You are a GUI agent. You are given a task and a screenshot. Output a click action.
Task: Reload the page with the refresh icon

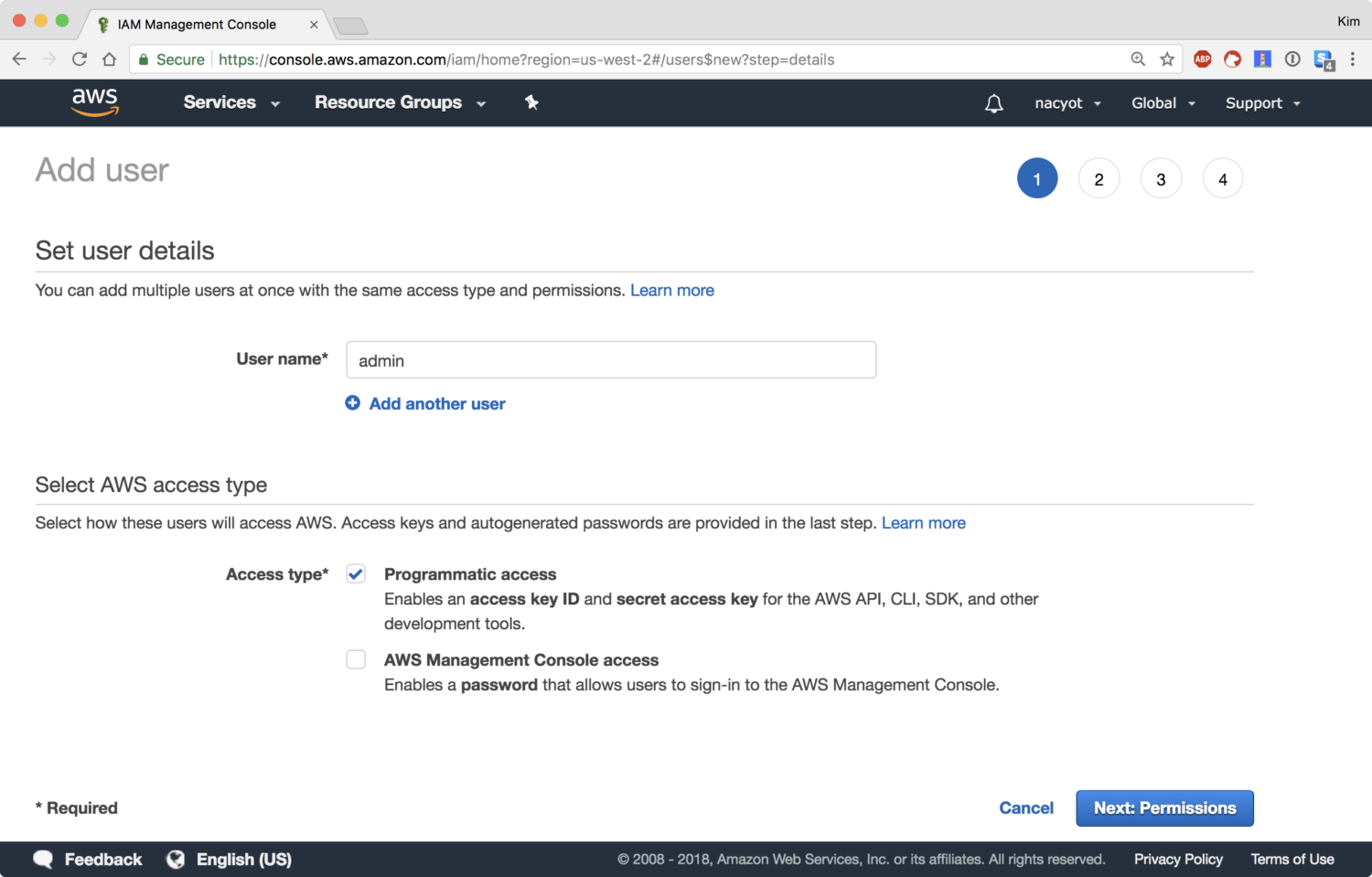tap(80, 59)
